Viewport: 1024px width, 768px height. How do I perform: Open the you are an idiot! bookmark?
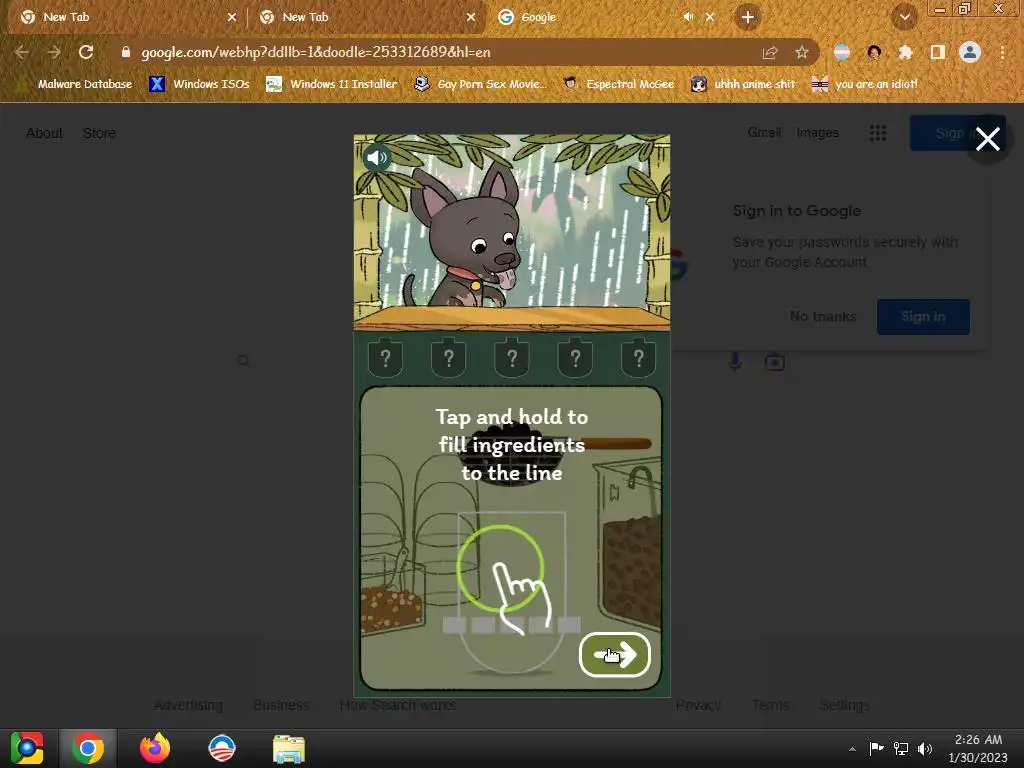click(865, 84)
